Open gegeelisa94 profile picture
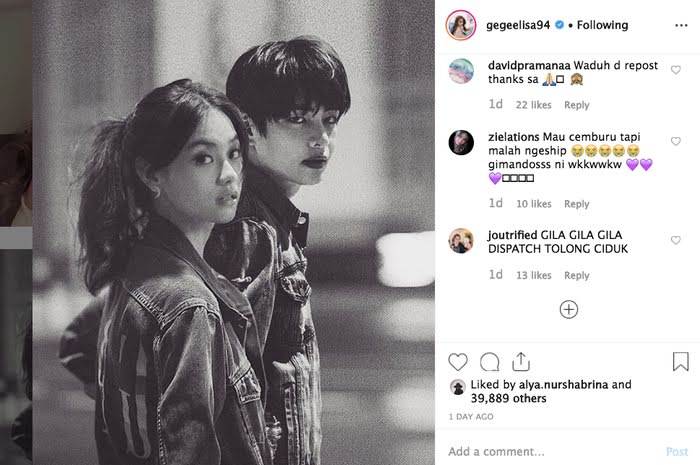Screen dimensions: 700x465 (461, 25)
